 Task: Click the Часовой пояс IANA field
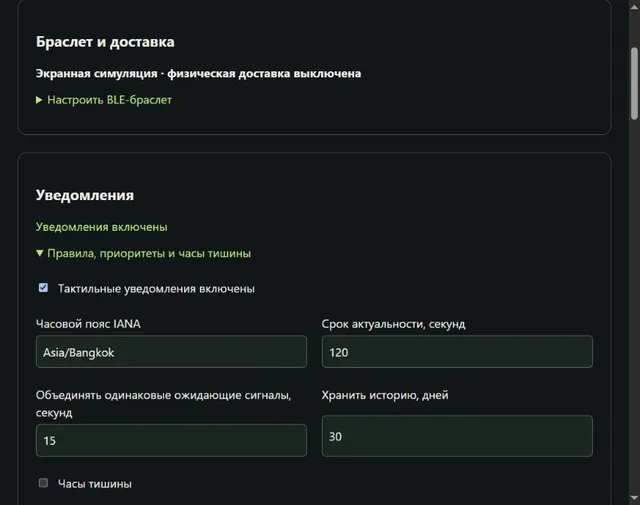pyautogui.click(x=171, y=352)
